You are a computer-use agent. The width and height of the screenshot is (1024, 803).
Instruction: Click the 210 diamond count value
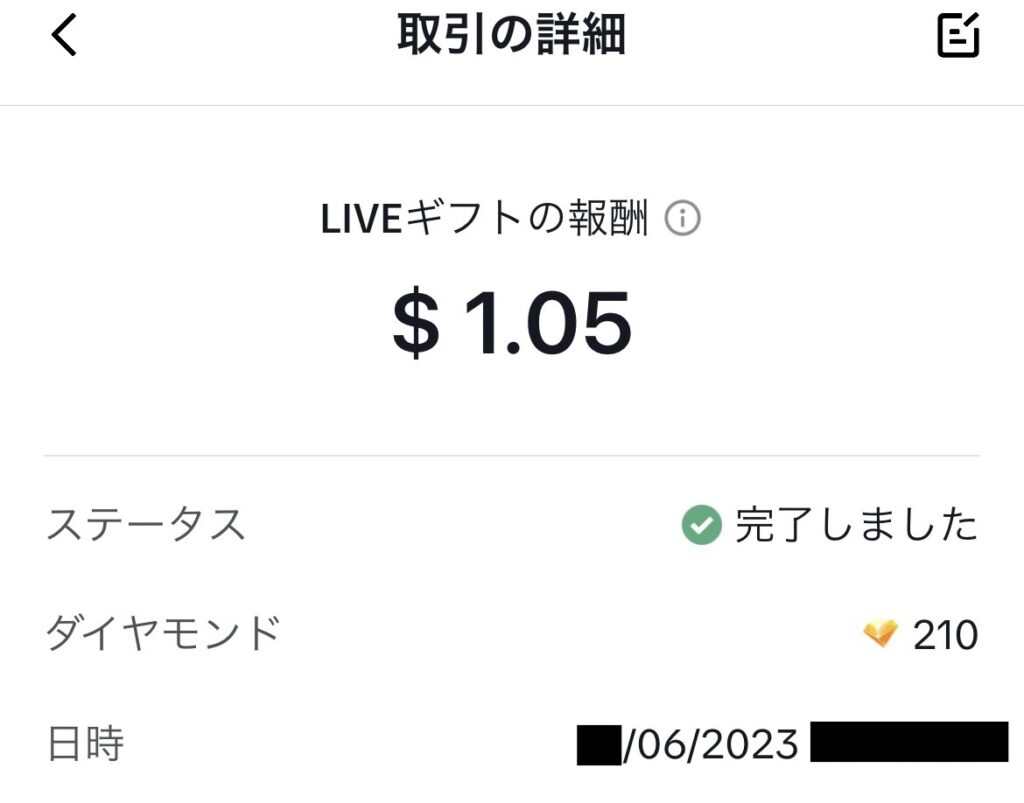point(944,631)
